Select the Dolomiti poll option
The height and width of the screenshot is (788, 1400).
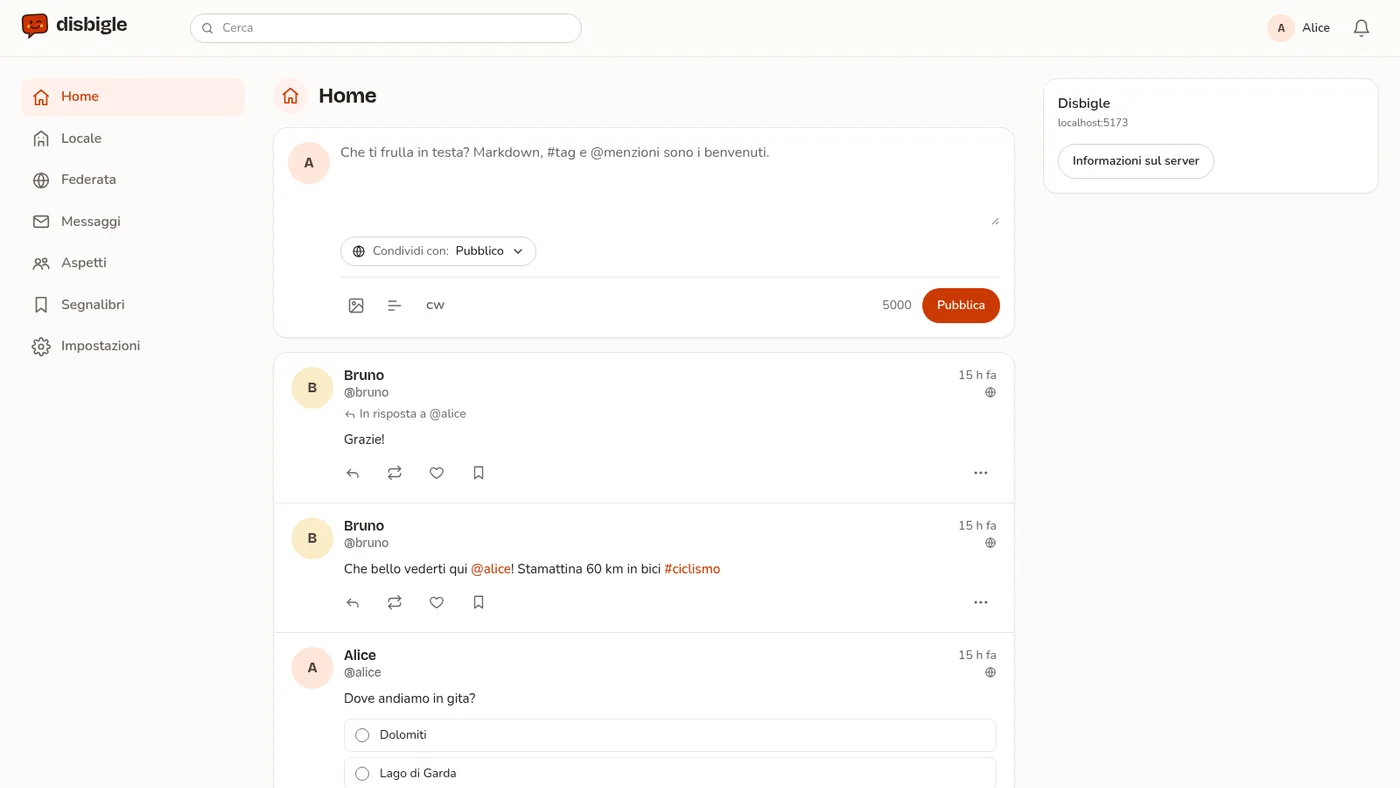click(670, 735)
